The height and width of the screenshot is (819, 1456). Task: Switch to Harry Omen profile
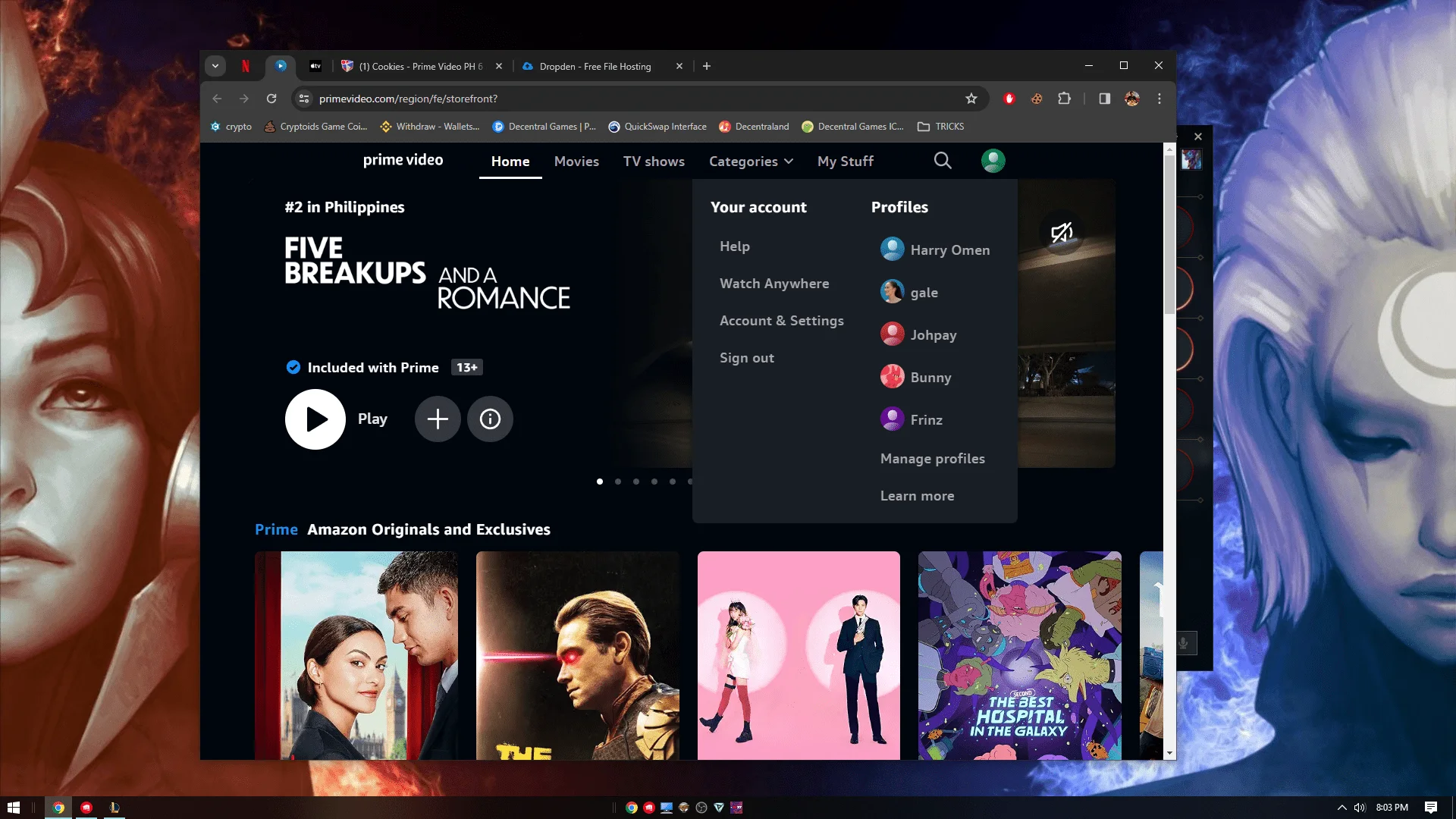(x=935, y=249)
